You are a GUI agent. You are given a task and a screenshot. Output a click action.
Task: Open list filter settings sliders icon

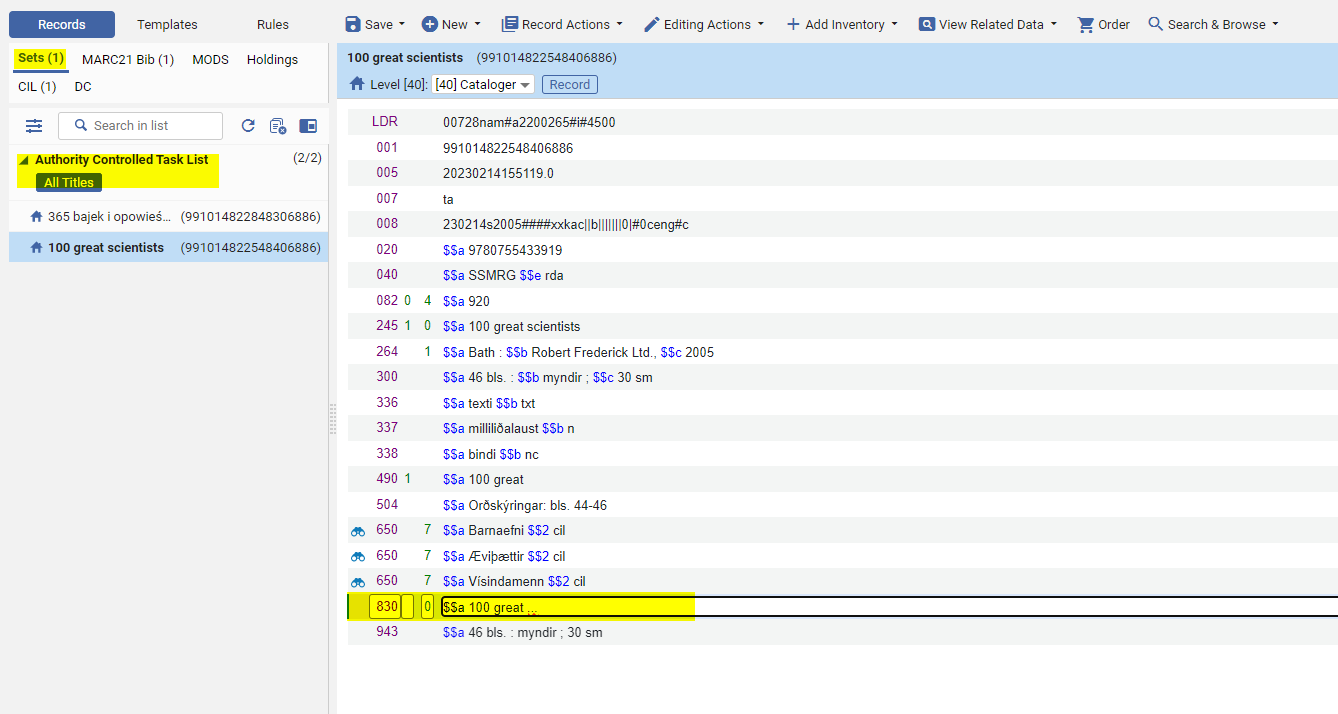34,126
